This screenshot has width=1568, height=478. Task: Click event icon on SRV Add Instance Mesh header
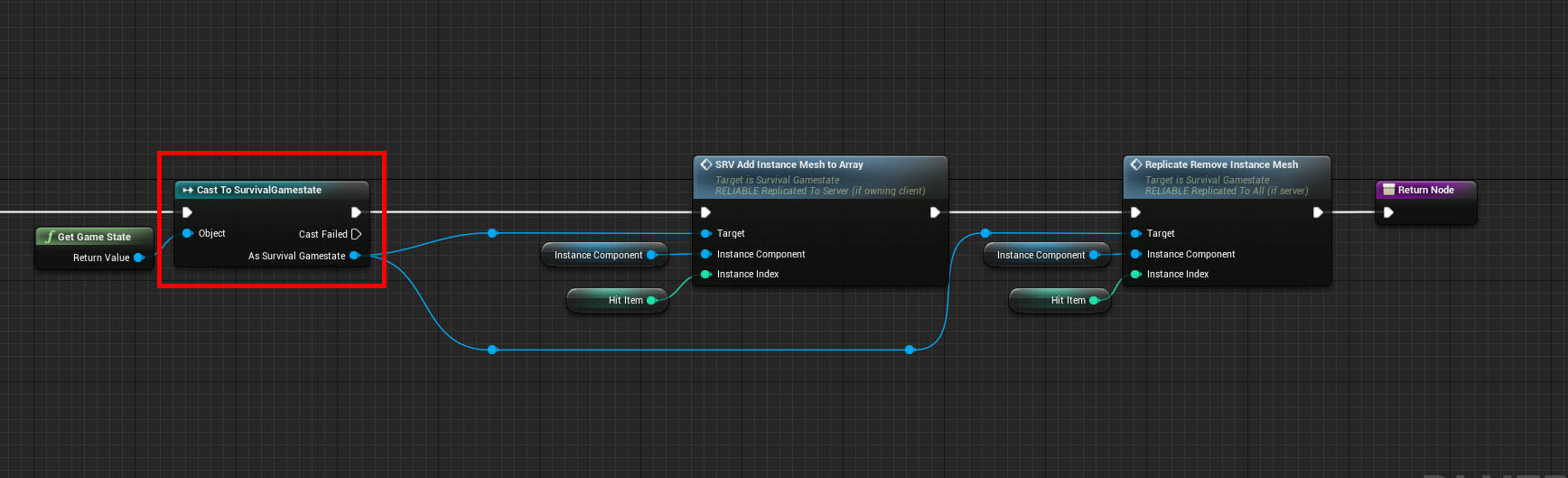tap(706, 164)
